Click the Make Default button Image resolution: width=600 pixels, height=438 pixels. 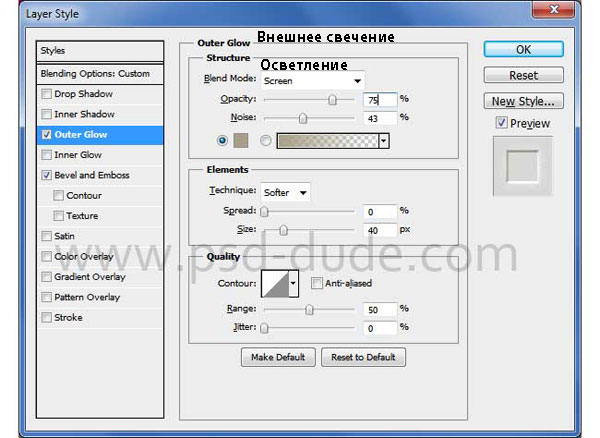click(x=278, y=357)
